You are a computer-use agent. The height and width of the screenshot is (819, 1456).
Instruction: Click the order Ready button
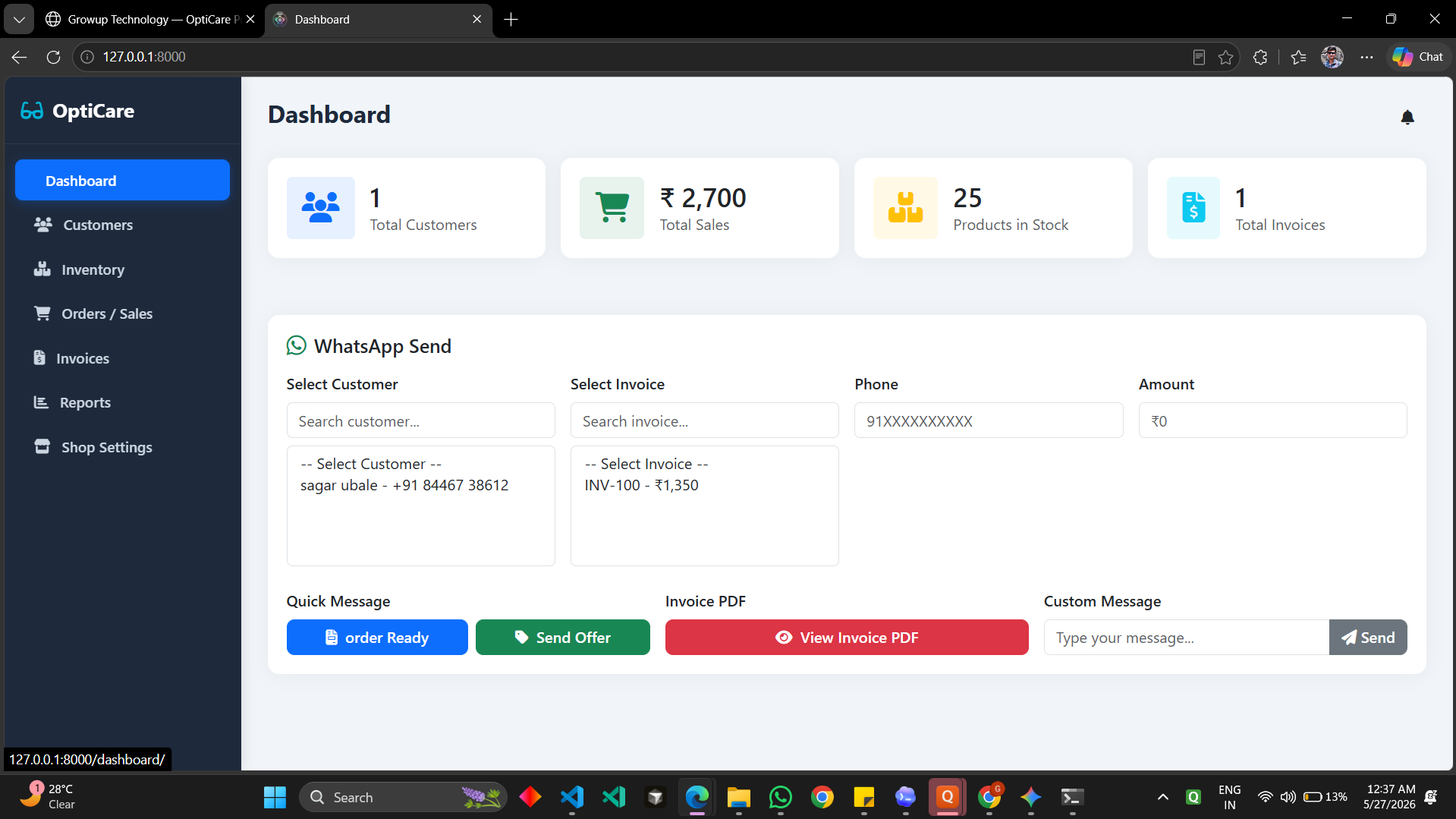pos(377,638)
